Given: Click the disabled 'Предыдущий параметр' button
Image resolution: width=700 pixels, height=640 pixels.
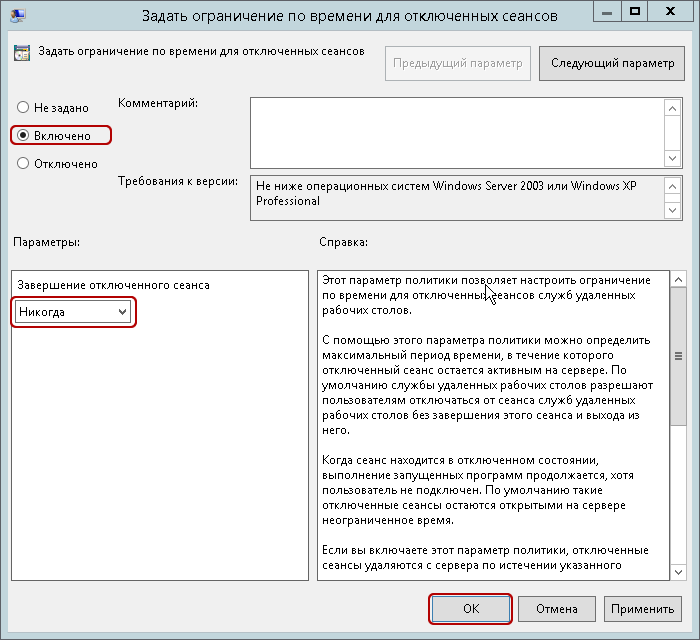Looking at the screenshot, I should tap(458, 63).
